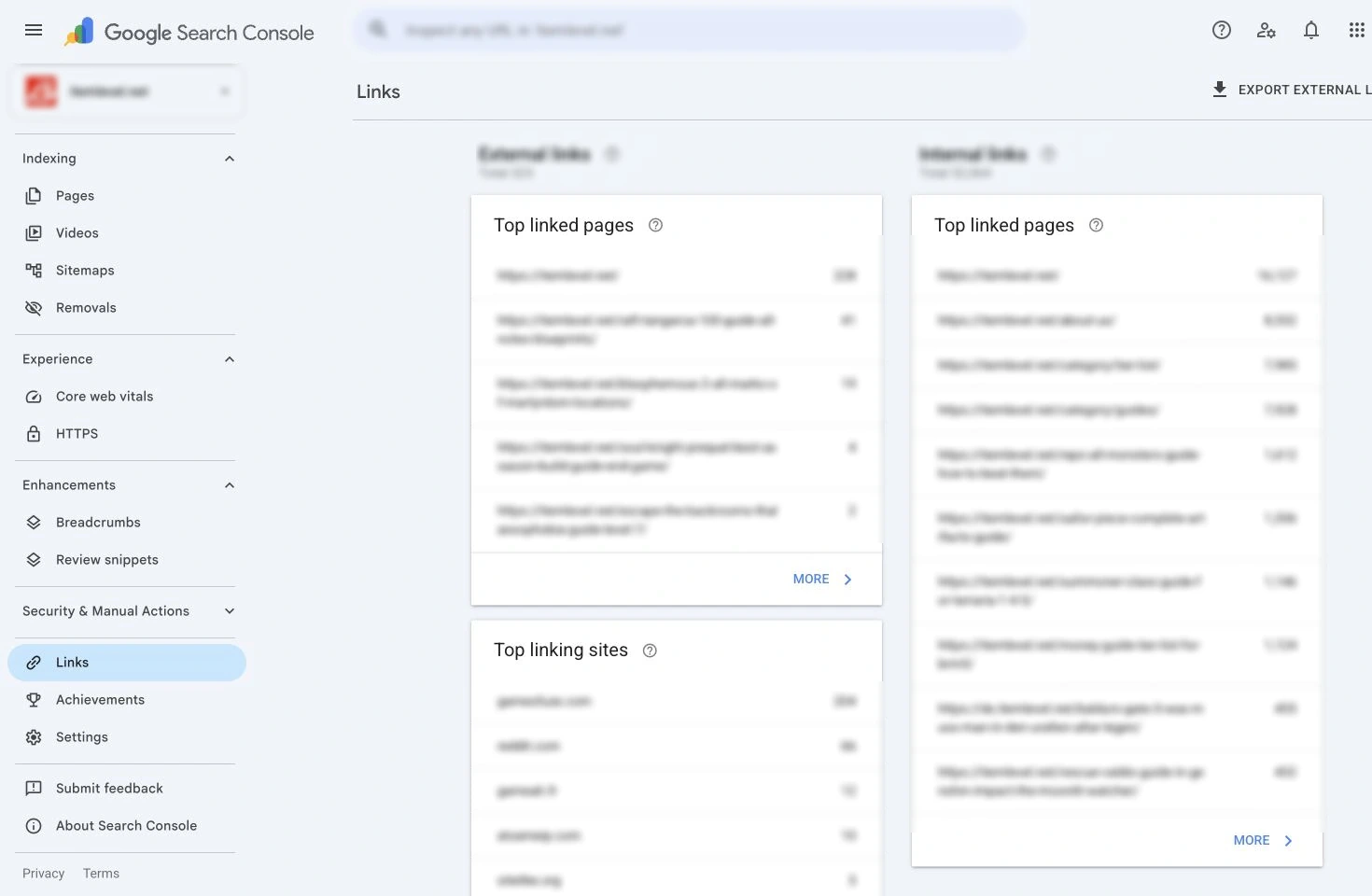Open the hamburger main menu
1372x896 pixels.
pos(34,30)
